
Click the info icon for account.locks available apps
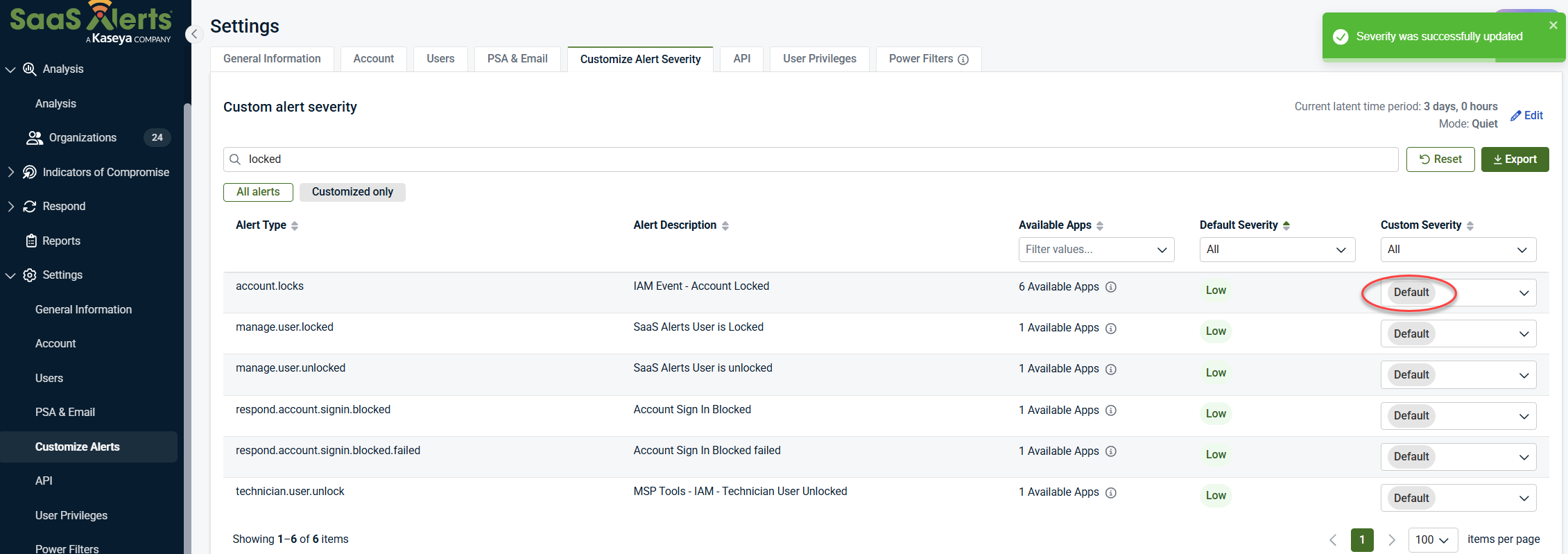point(1111,287)
